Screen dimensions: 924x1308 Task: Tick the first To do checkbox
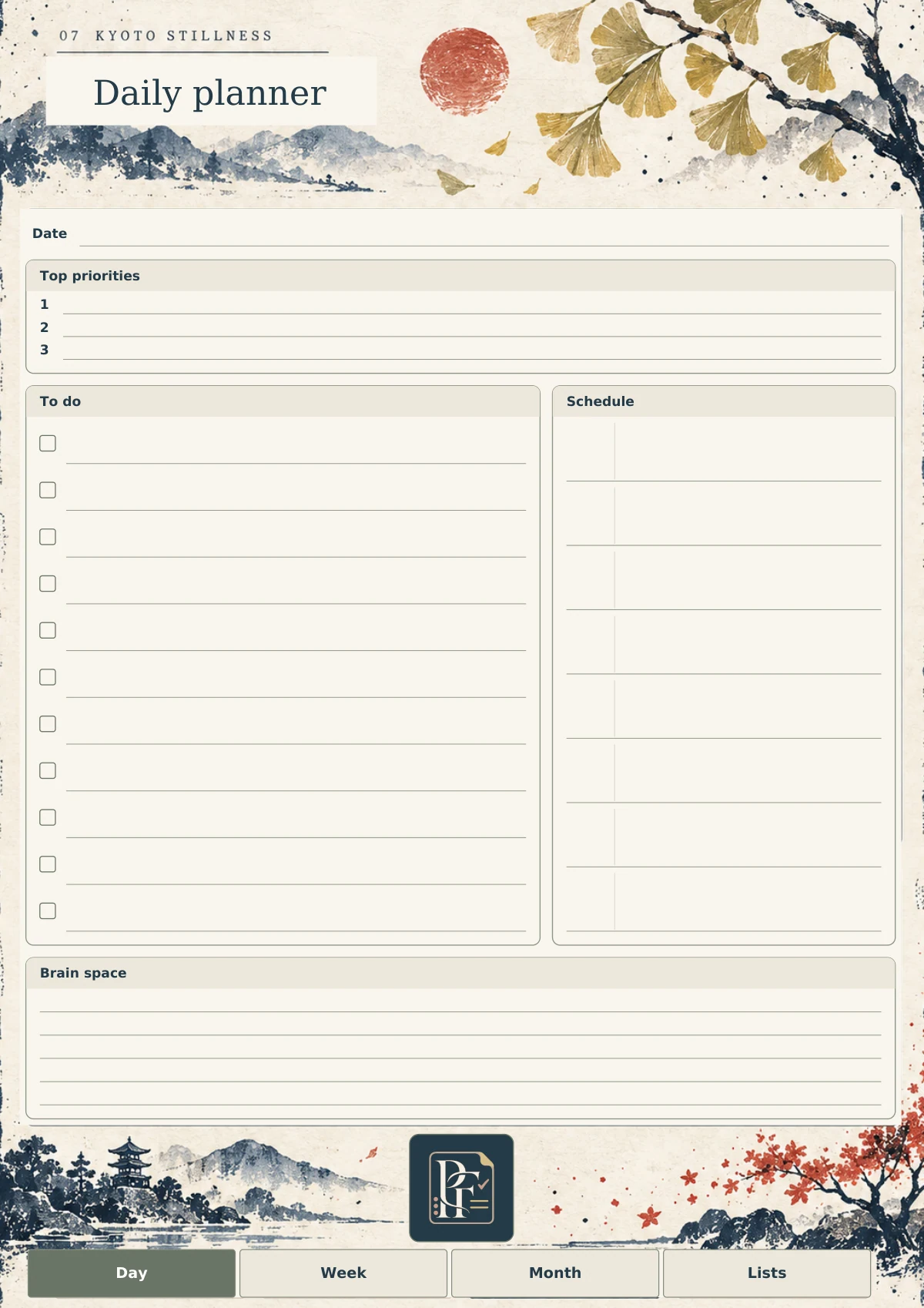[48, 443]
